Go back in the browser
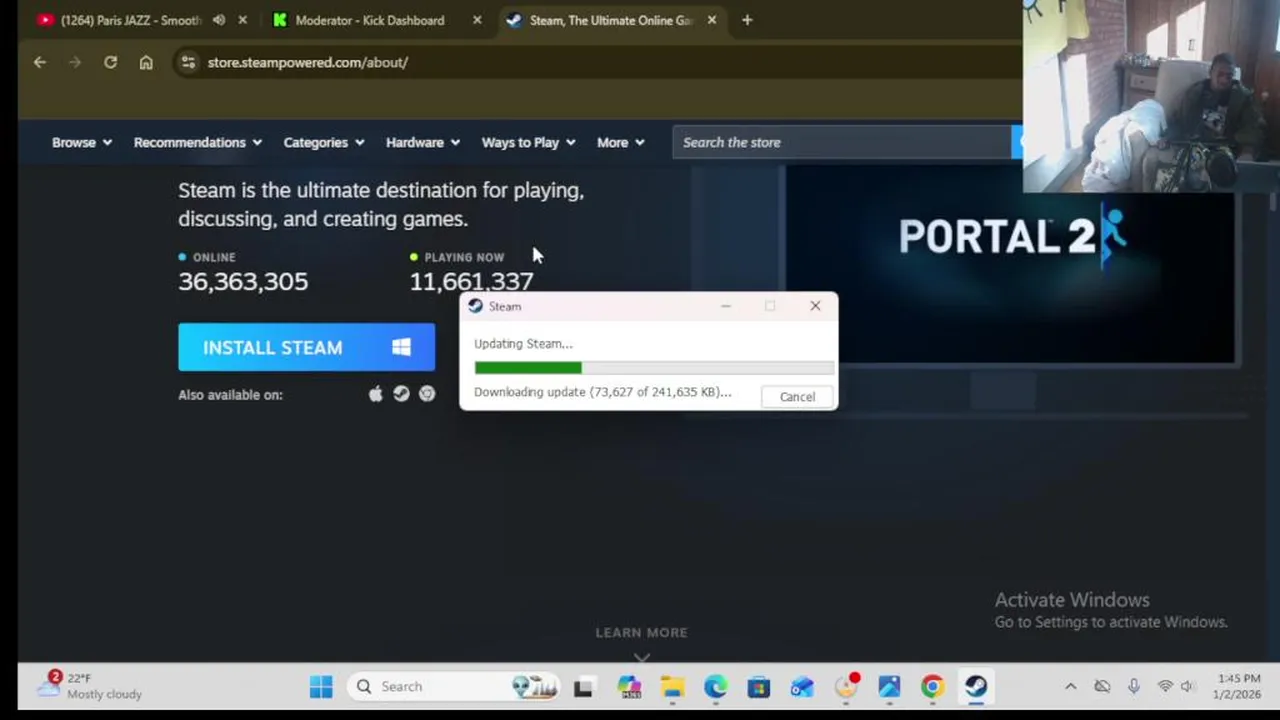 [x=39, y=62]
